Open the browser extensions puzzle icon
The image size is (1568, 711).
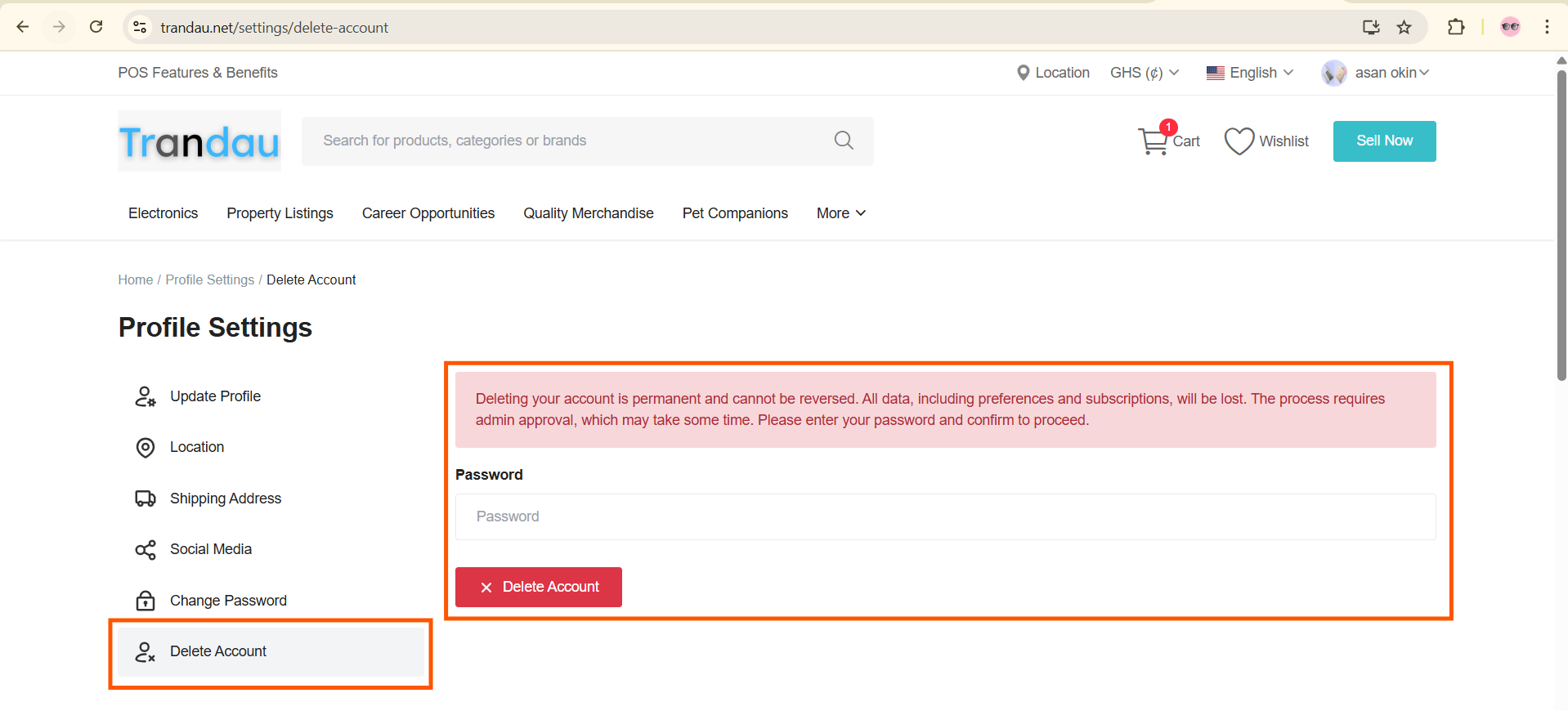[1455, 27]
